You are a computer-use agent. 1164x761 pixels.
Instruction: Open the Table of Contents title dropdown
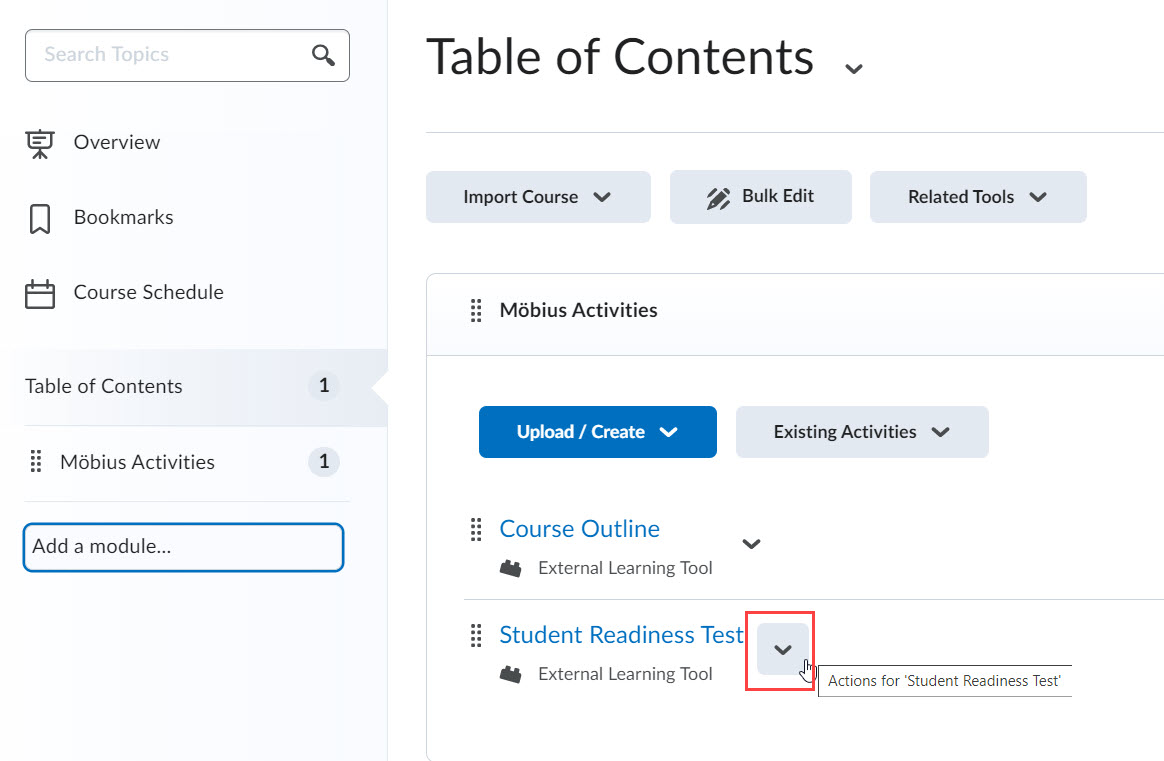(854, 67)
